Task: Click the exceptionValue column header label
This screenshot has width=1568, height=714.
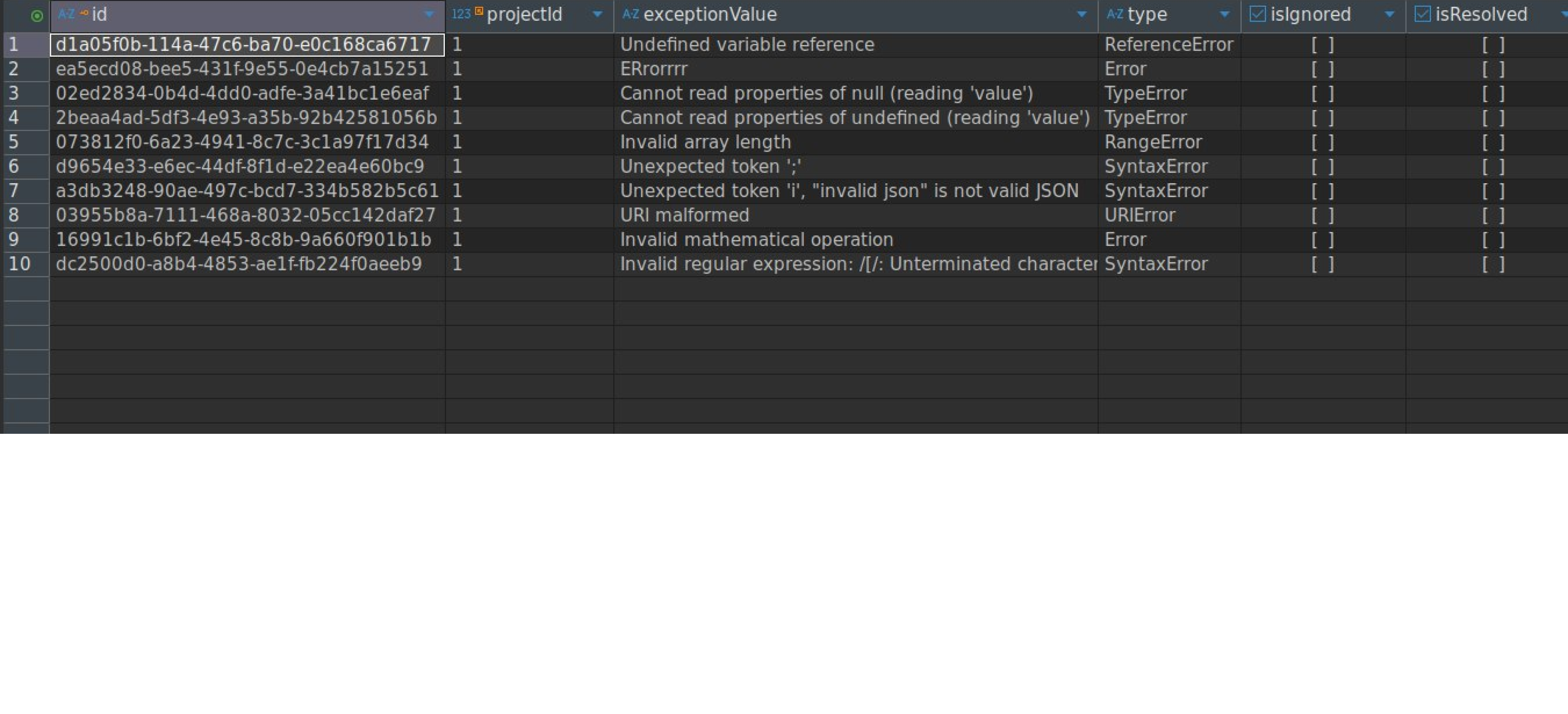Action: [710, 15]
